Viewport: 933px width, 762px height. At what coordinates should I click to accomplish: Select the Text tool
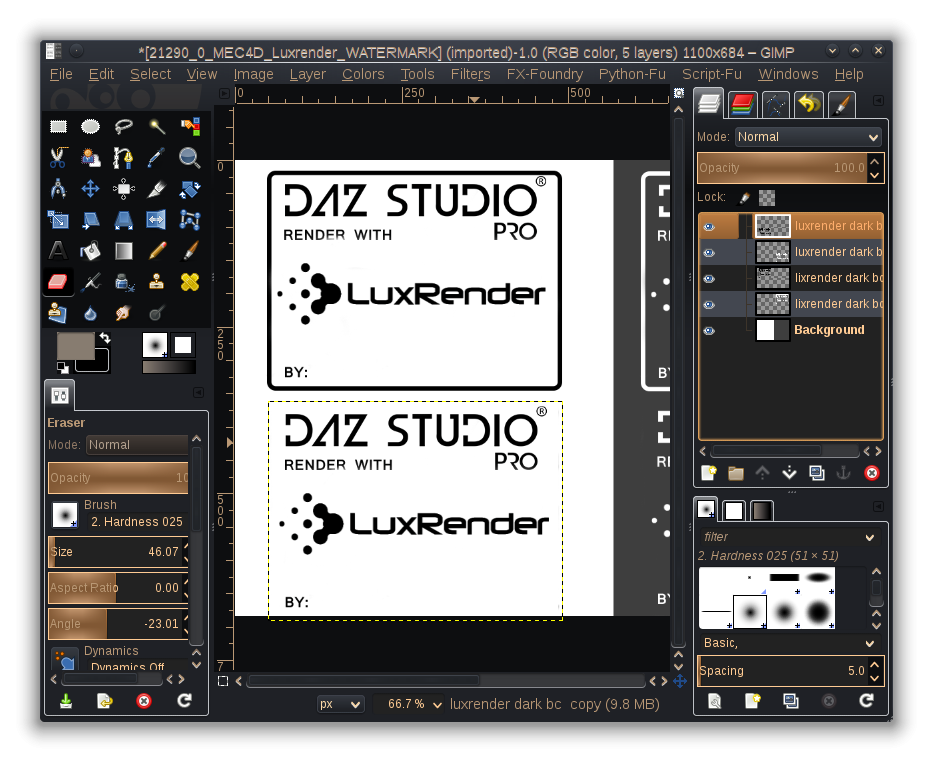58,251
